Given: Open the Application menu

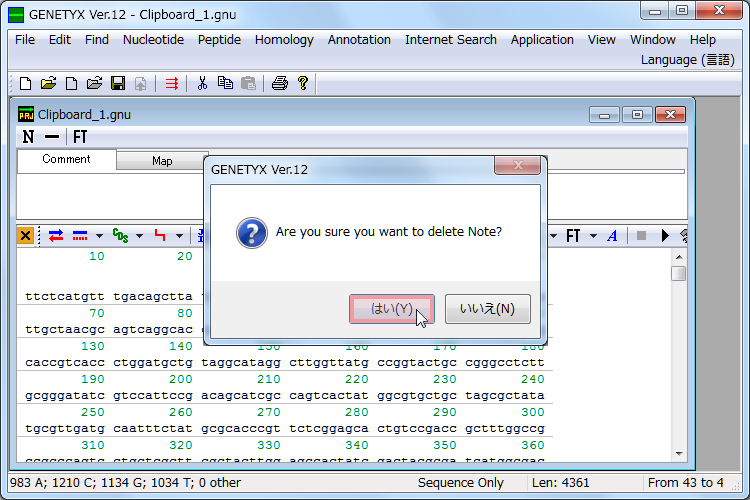Looking at the screenshot, I should [542, 40].
